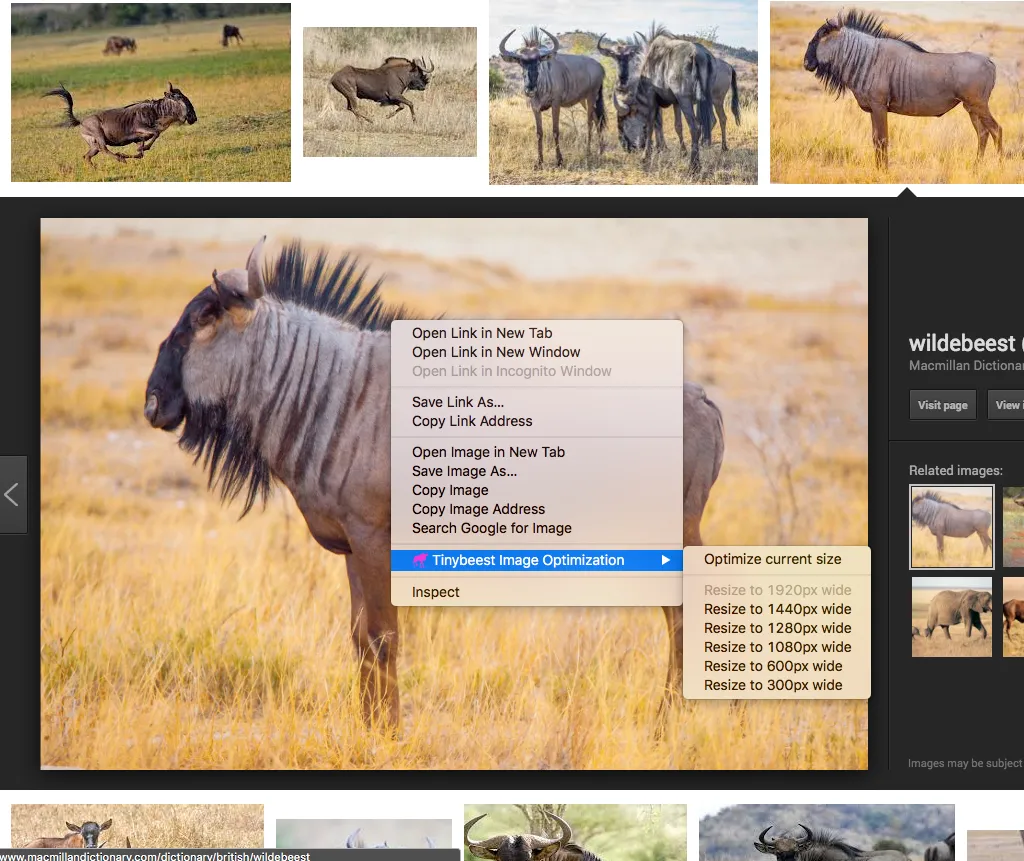Screen dimensions: 1024x861
Task: Click the Visit page button
Action: [x=941, y=404]
